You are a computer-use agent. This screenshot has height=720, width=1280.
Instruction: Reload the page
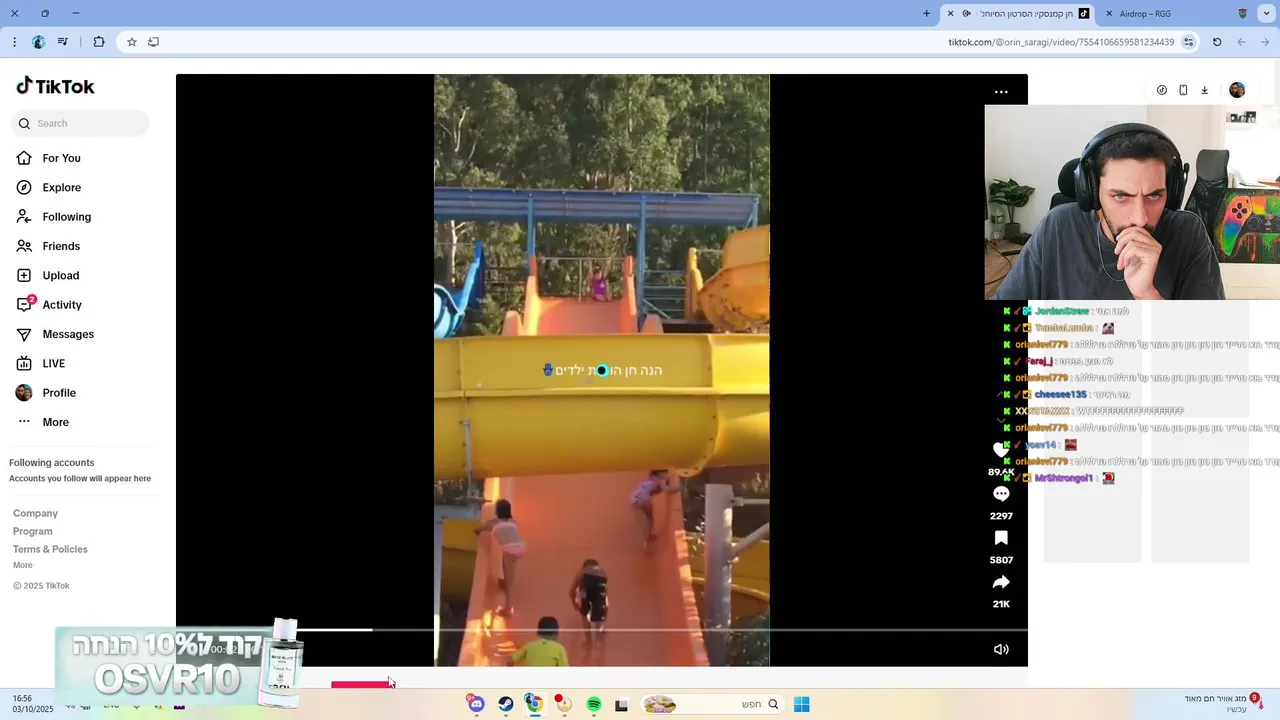pyautogui.click(x=1217, y=42)
